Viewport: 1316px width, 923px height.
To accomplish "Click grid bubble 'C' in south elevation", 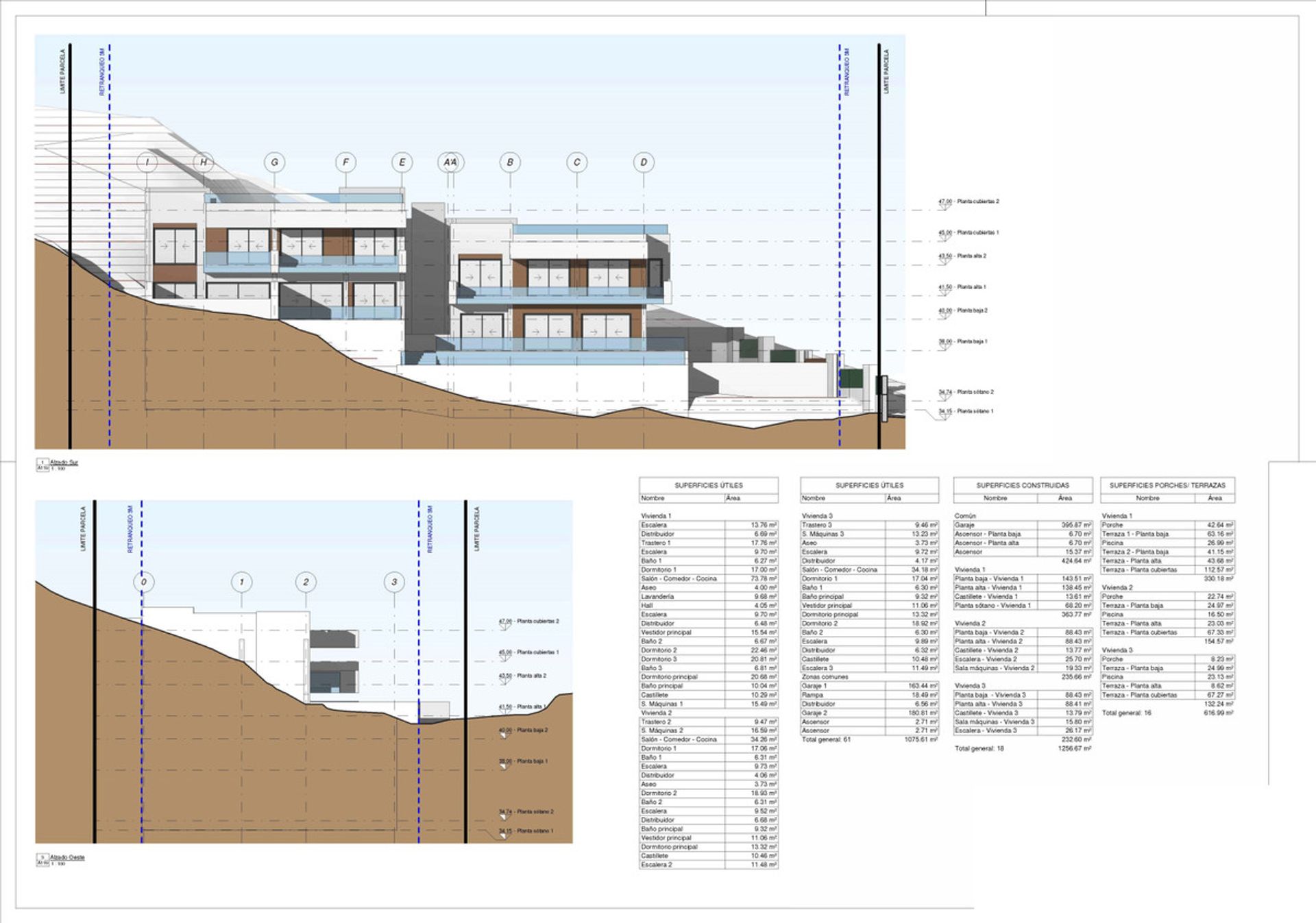I will click(x=576, y=162).
